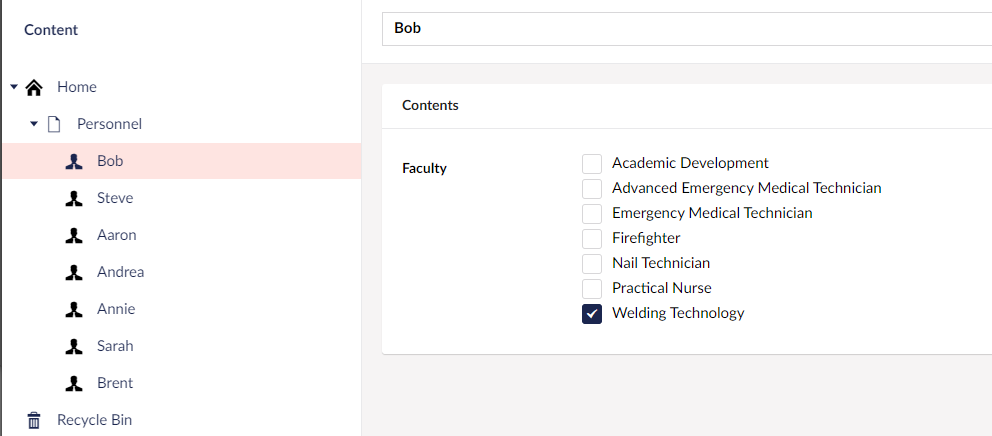Click the person icon beside Andrea
This screenshot has height=436, width=992.
tap(74, 273)
